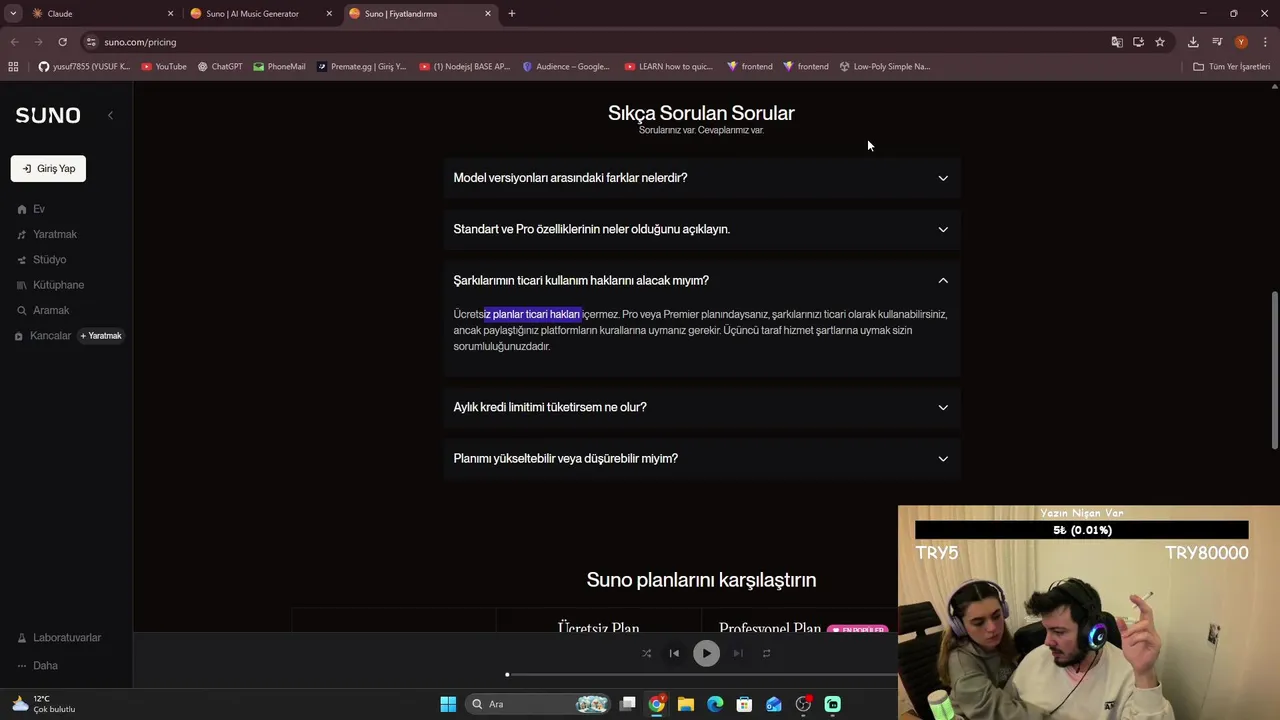Open Chrome media control icon
This screenshot has width=1280, height=720.
1217,42
